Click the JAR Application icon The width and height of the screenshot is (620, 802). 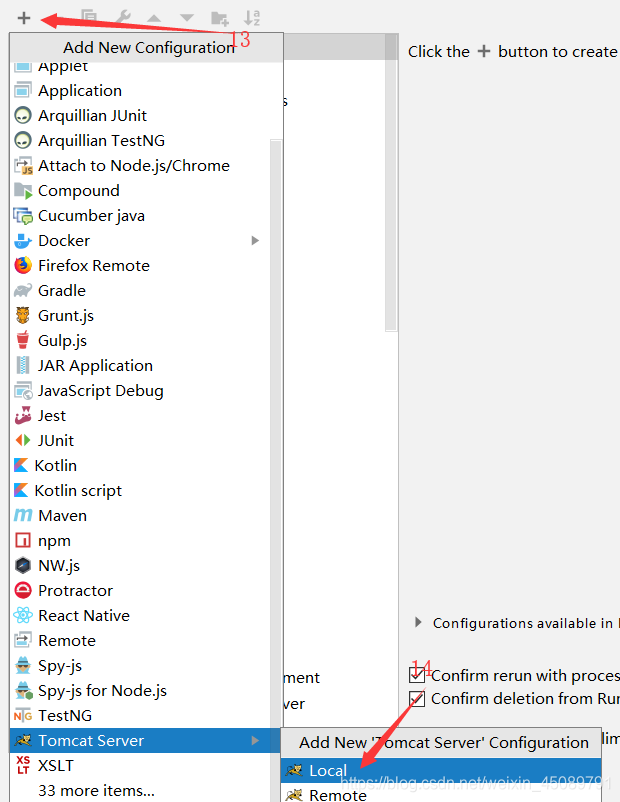(x=23, y=365)
